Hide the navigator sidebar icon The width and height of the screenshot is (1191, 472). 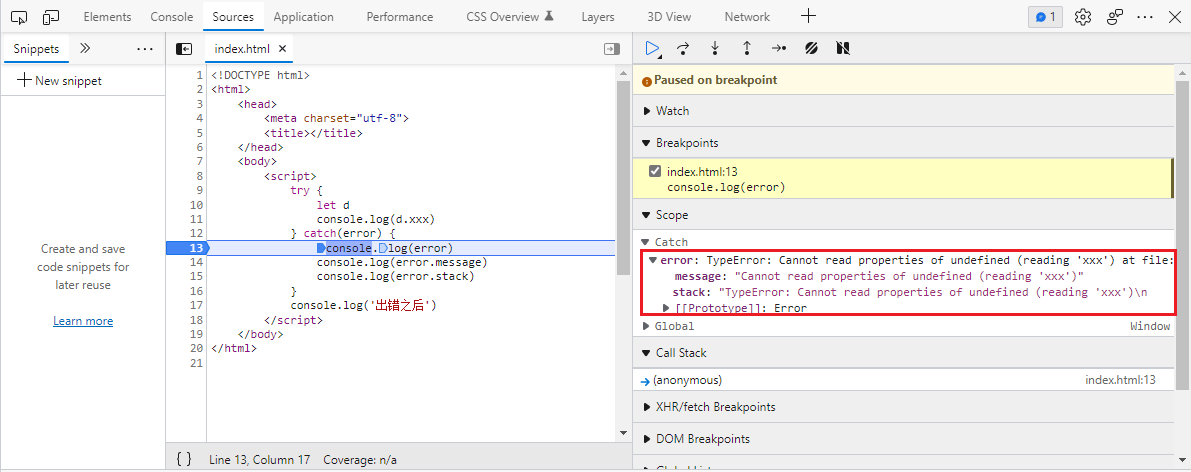(184, 49)
